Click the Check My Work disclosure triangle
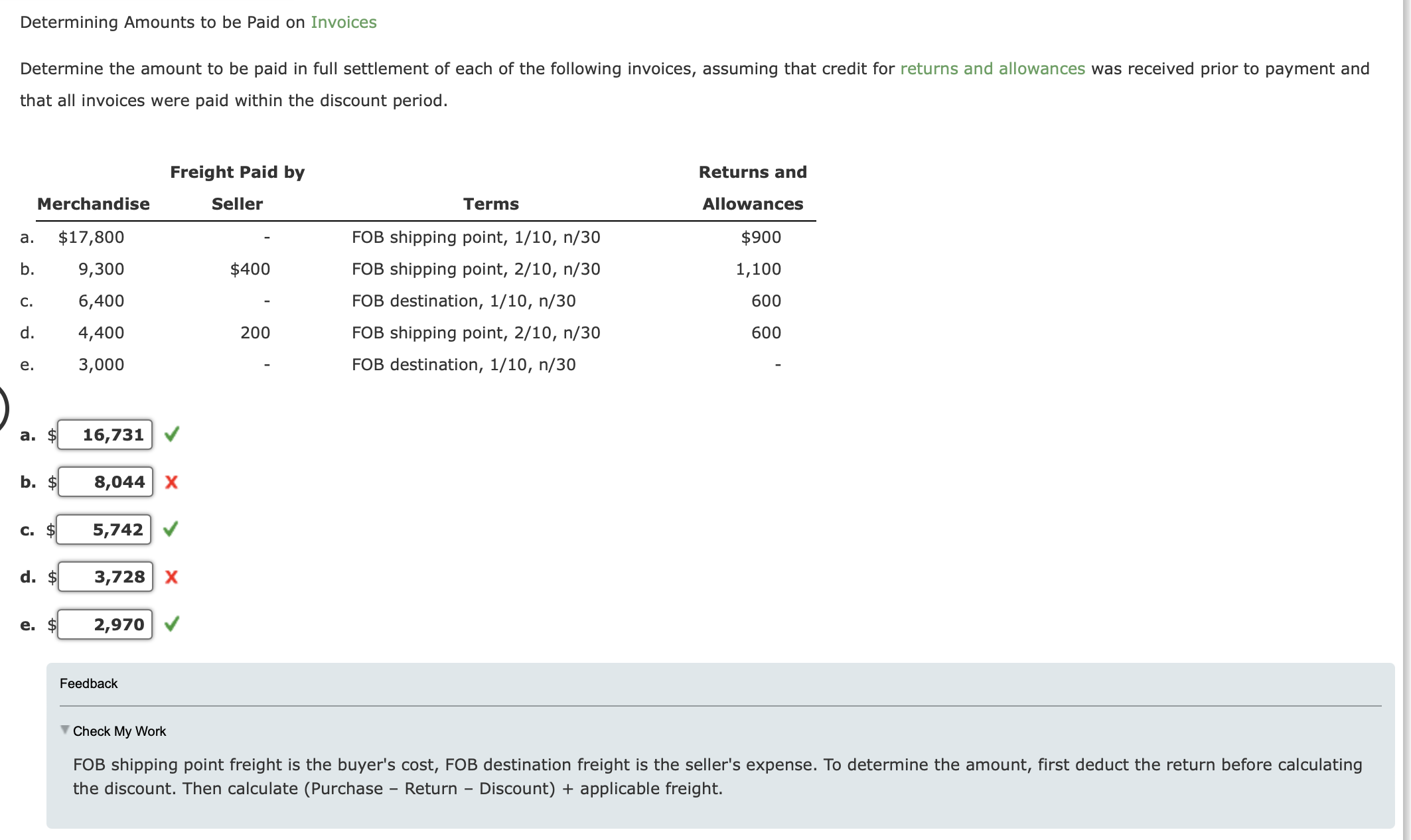This screenshot has height=840, width=1411. pos(64,730)
